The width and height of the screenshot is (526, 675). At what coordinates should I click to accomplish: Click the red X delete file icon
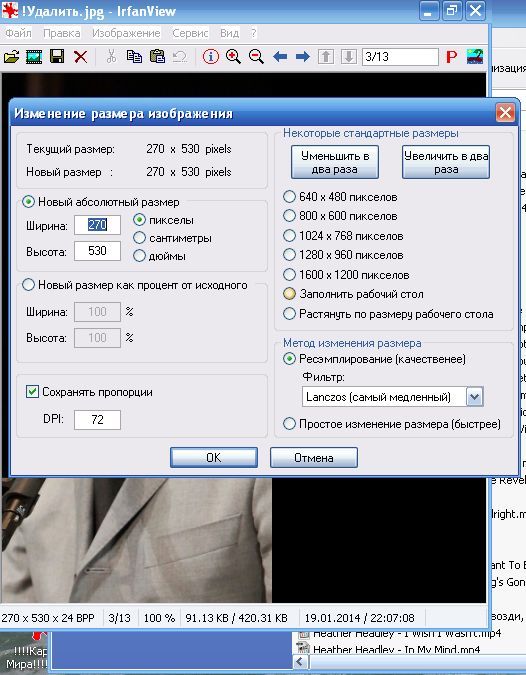[80, 56]
